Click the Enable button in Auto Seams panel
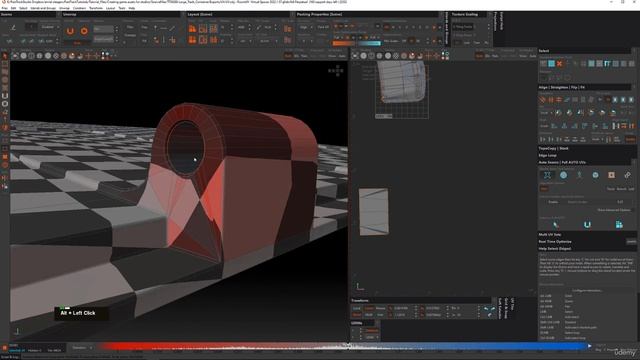 (x=553, y=202)
